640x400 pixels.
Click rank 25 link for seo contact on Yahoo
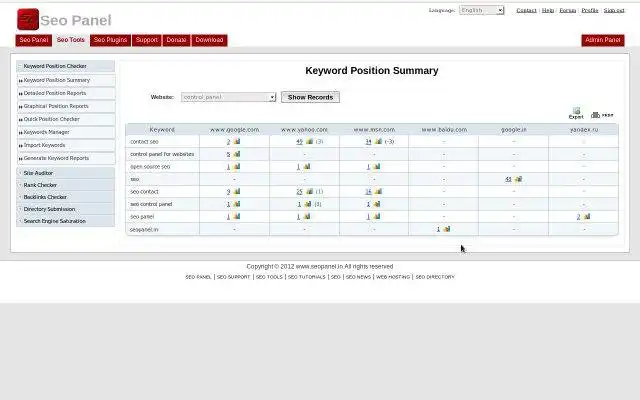[300, 191]
